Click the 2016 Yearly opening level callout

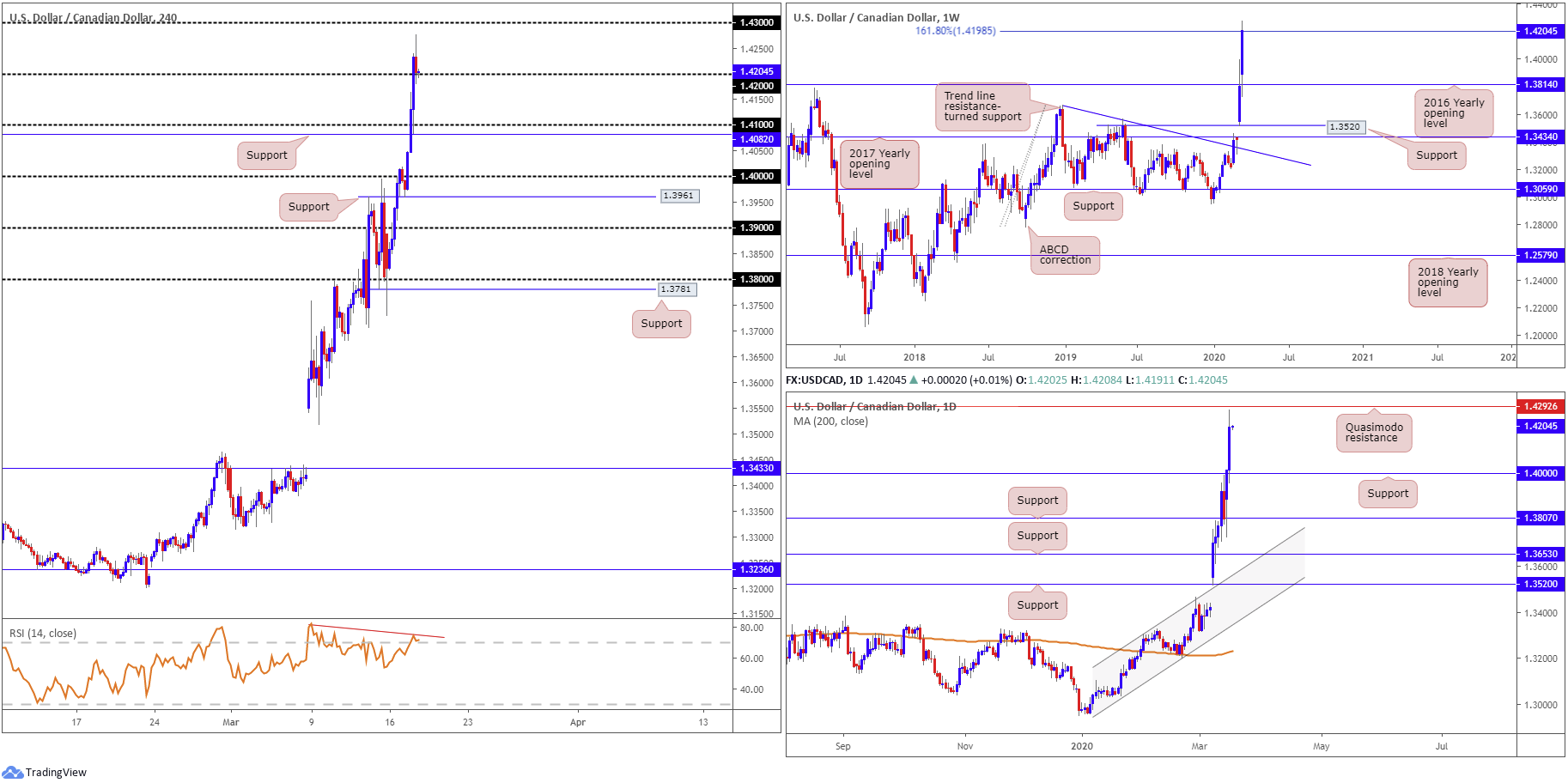[x=1454, y=112]
